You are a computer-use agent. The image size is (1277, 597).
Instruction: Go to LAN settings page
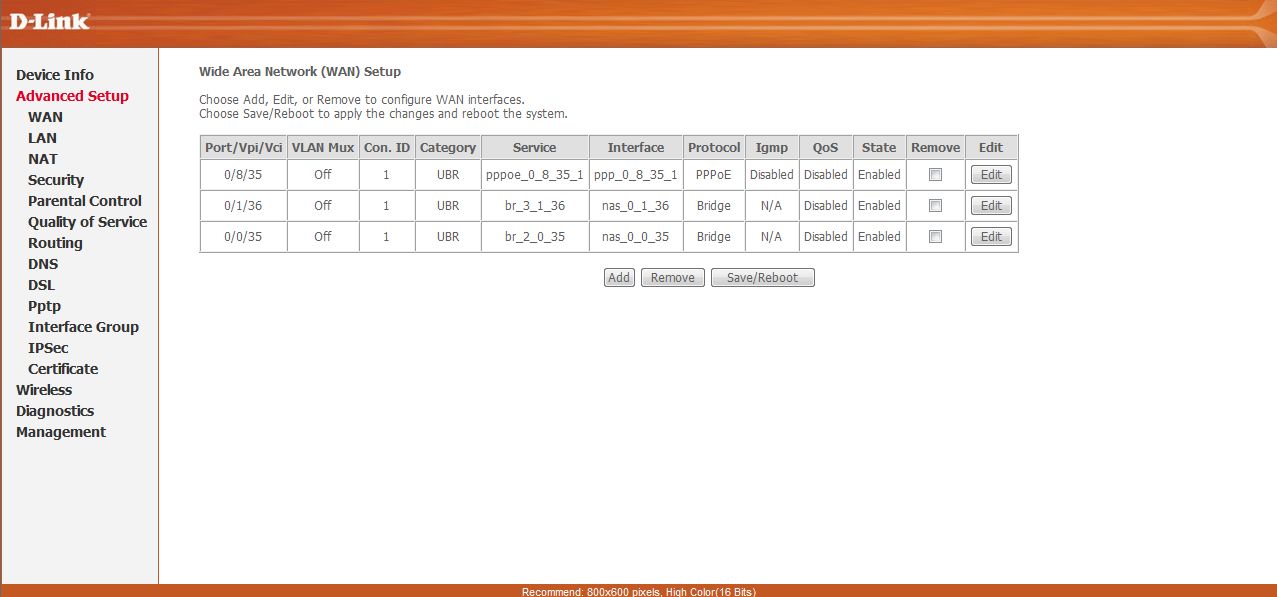tap(42, 138)
